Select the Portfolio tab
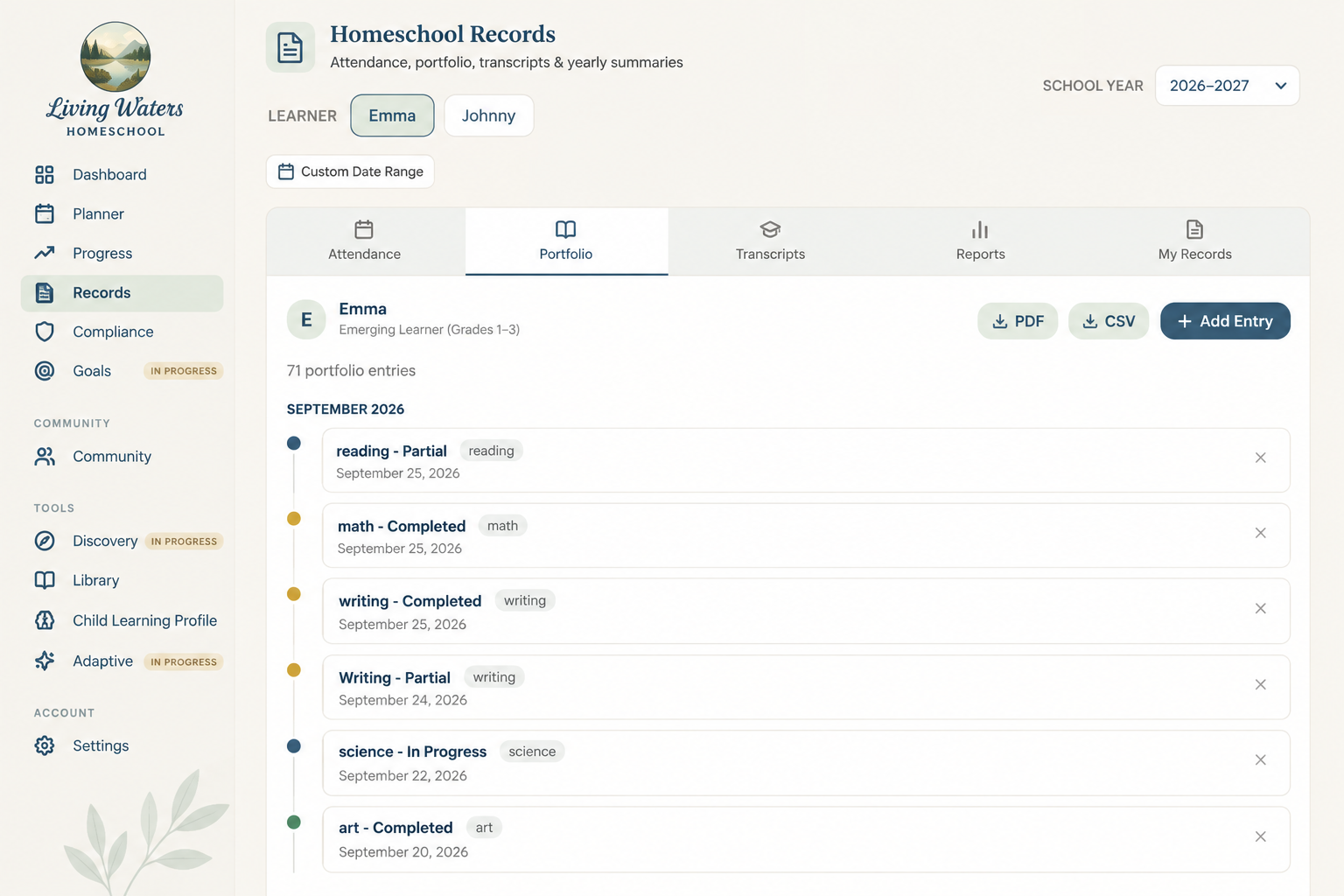1344x896 pixels. click(x=566, y=241)
